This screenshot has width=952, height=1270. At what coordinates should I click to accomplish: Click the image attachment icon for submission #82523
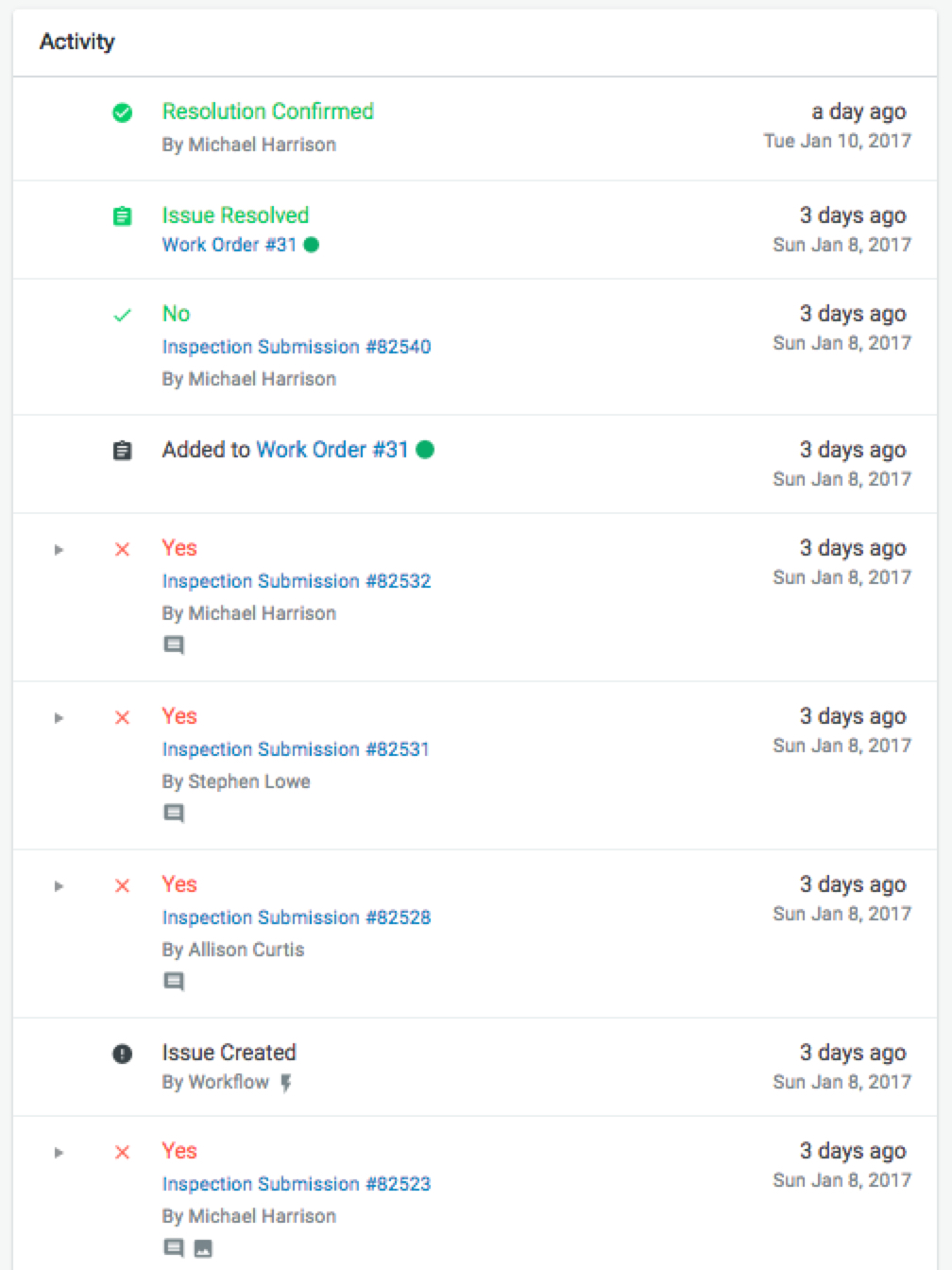click(202, 1248)
